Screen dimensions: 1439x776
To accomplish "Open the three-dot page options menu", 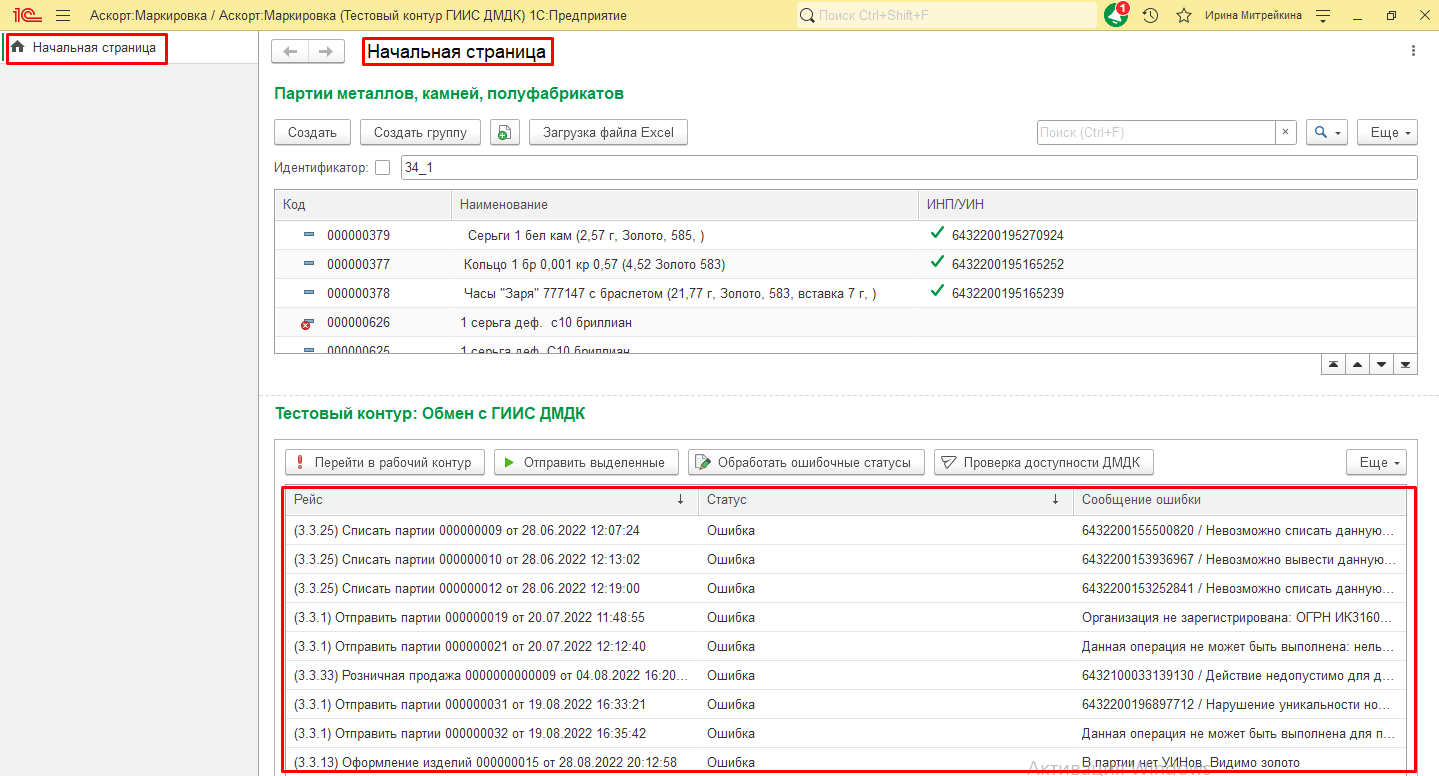I will (1413, 51).
